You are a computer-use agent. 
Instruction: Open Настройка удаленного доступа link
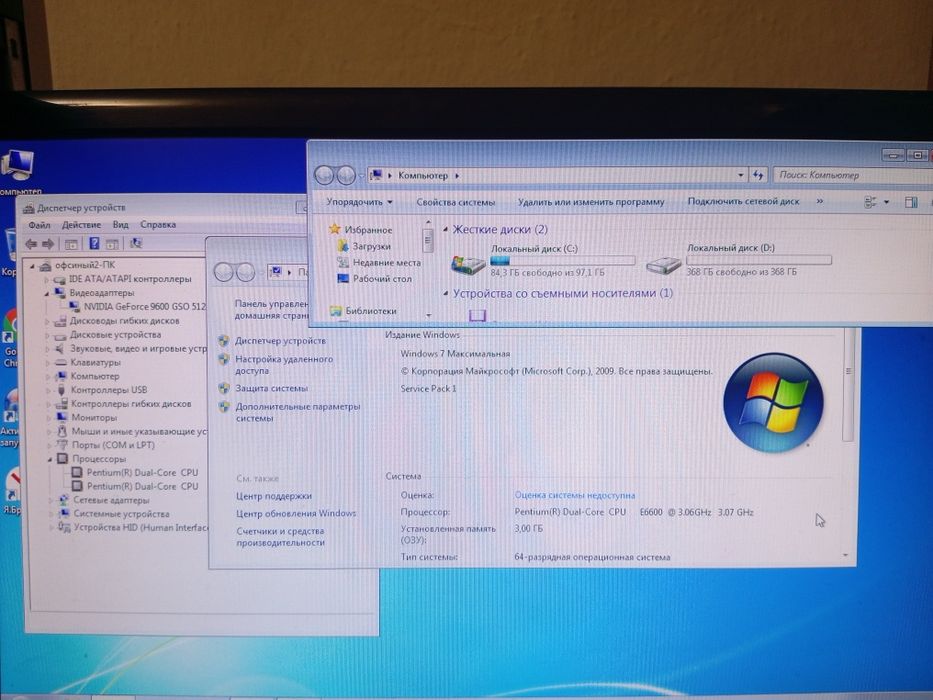point(284,365)
